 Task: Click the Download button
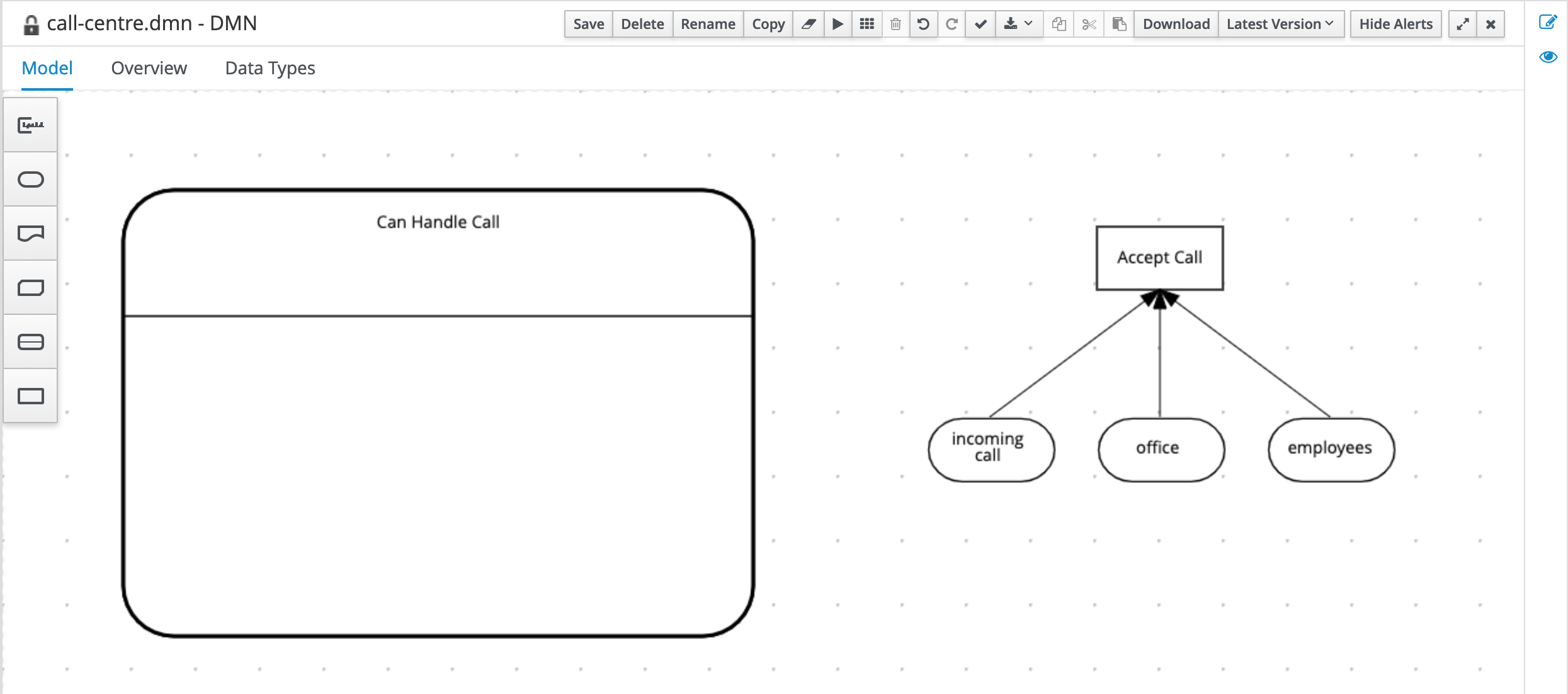click(x=1176, y=24)
